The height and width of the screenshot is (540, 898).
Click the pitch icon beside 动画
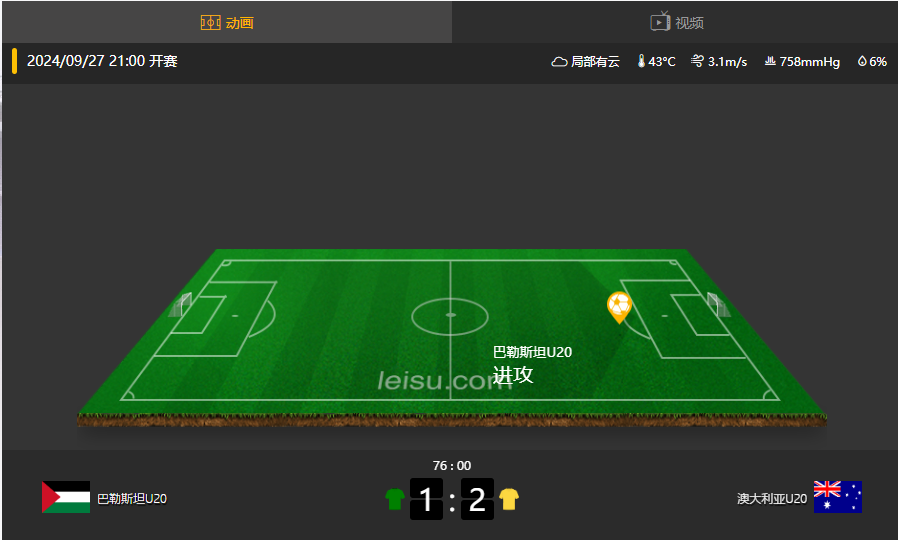click(x=210, y=22)
